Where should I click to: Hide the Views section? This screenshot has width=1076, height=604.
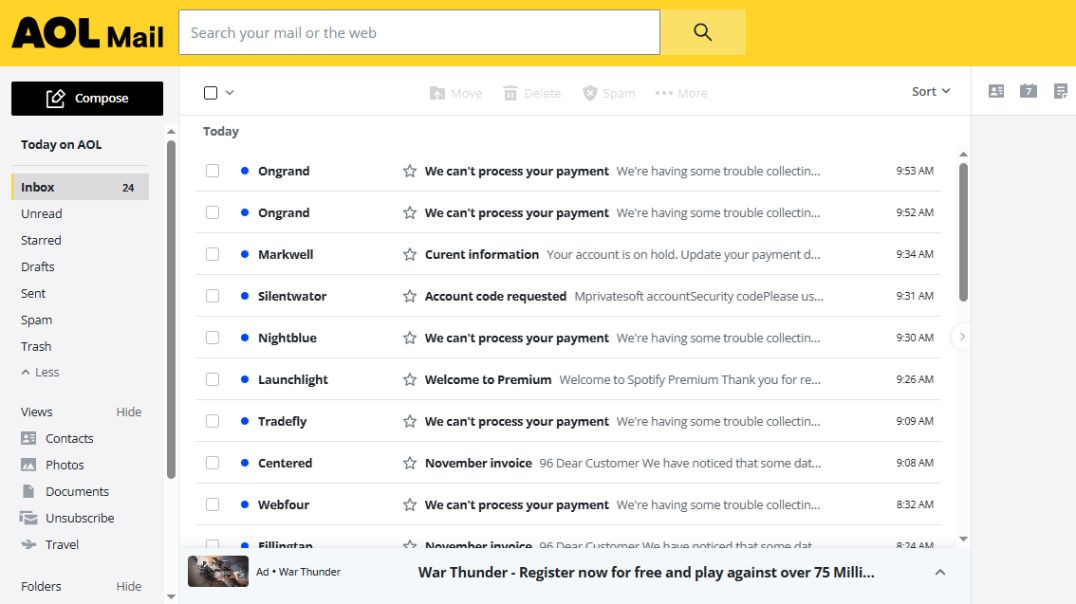click(x=128, y=412)
